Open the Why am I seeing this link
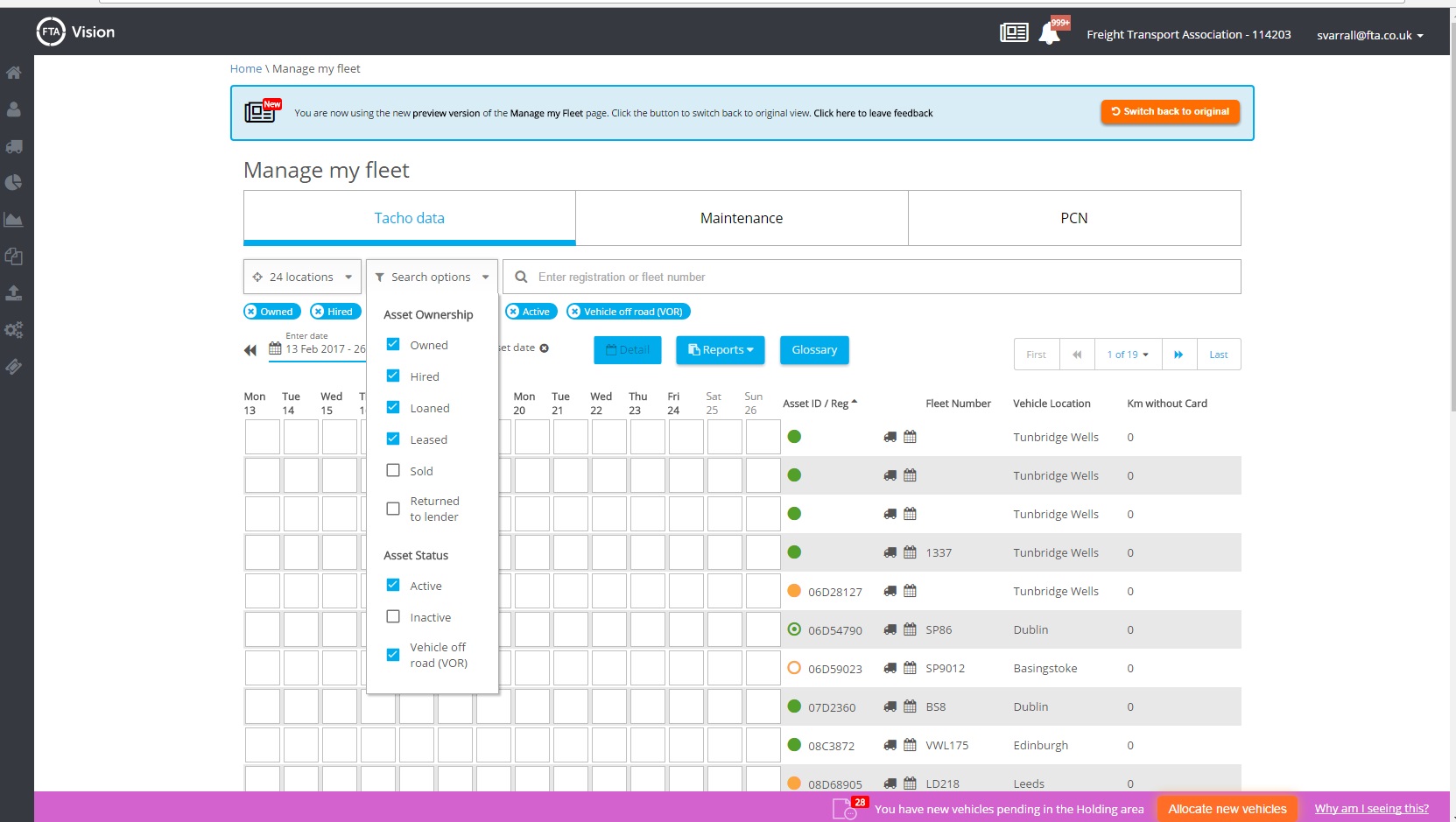The height and width of the screenshot is (822, 1456). click(x=1371, y=809)
